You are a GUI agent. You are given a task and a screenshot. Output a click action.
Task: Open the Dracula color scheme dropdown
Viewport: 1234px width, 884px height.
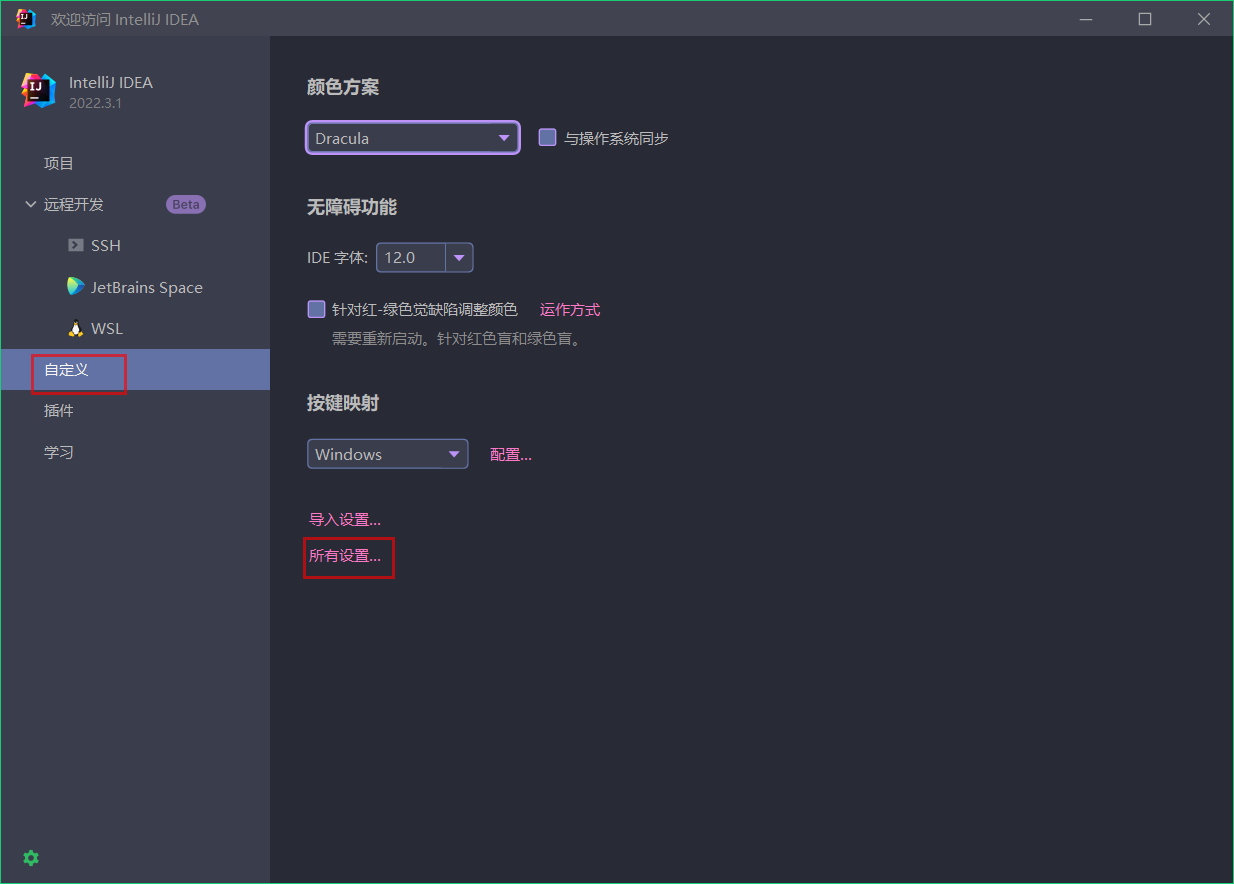[412, 138]
